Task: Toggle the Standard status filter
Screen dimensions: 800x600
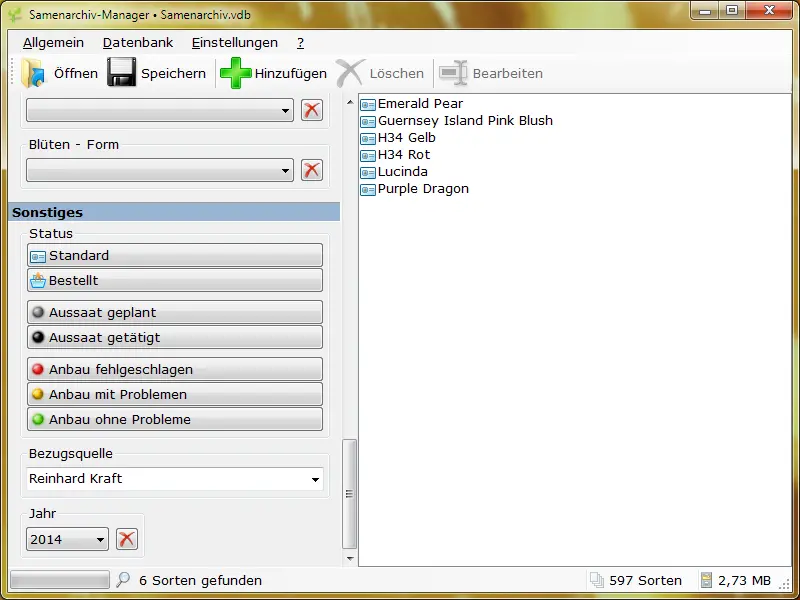Action: pos(175,256)
